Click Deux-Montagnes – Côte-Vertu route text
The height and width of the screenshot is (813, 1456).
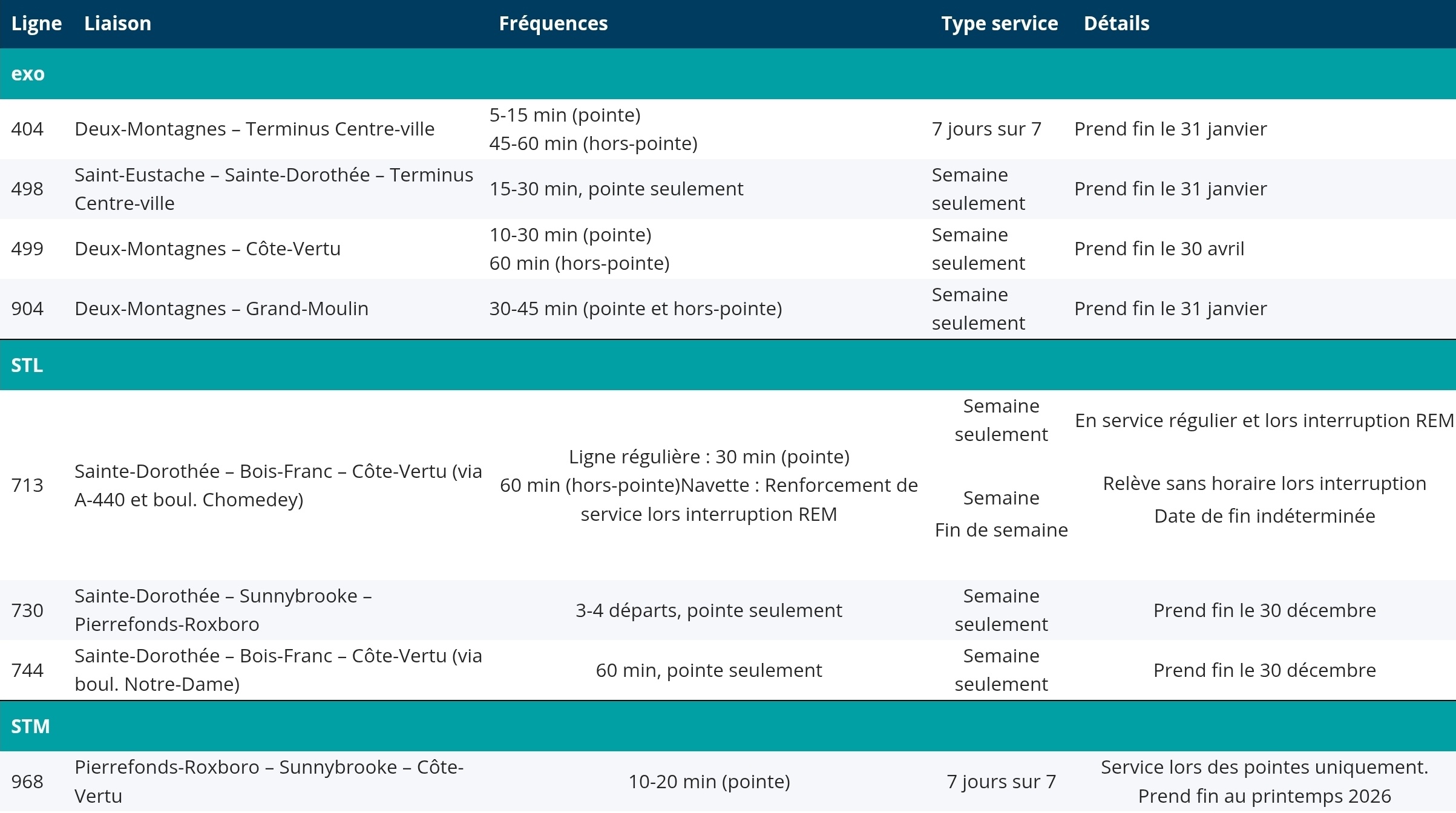click(x=208, y=249)
